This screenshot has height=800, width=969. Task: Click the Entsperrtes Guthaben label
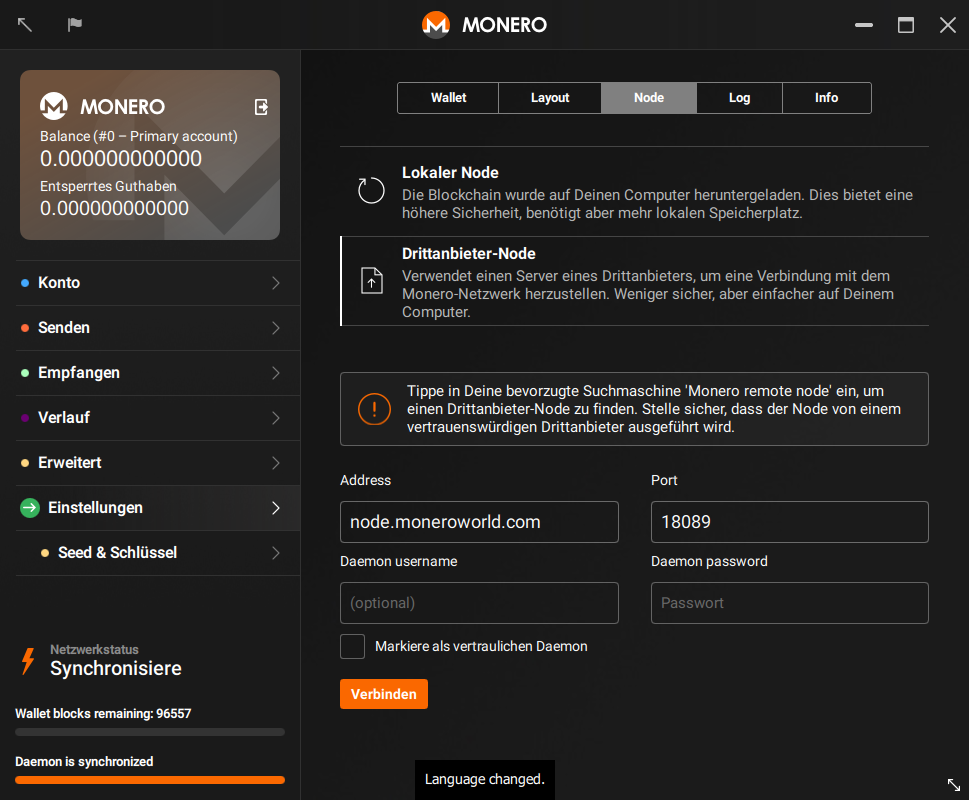point(108,186)
